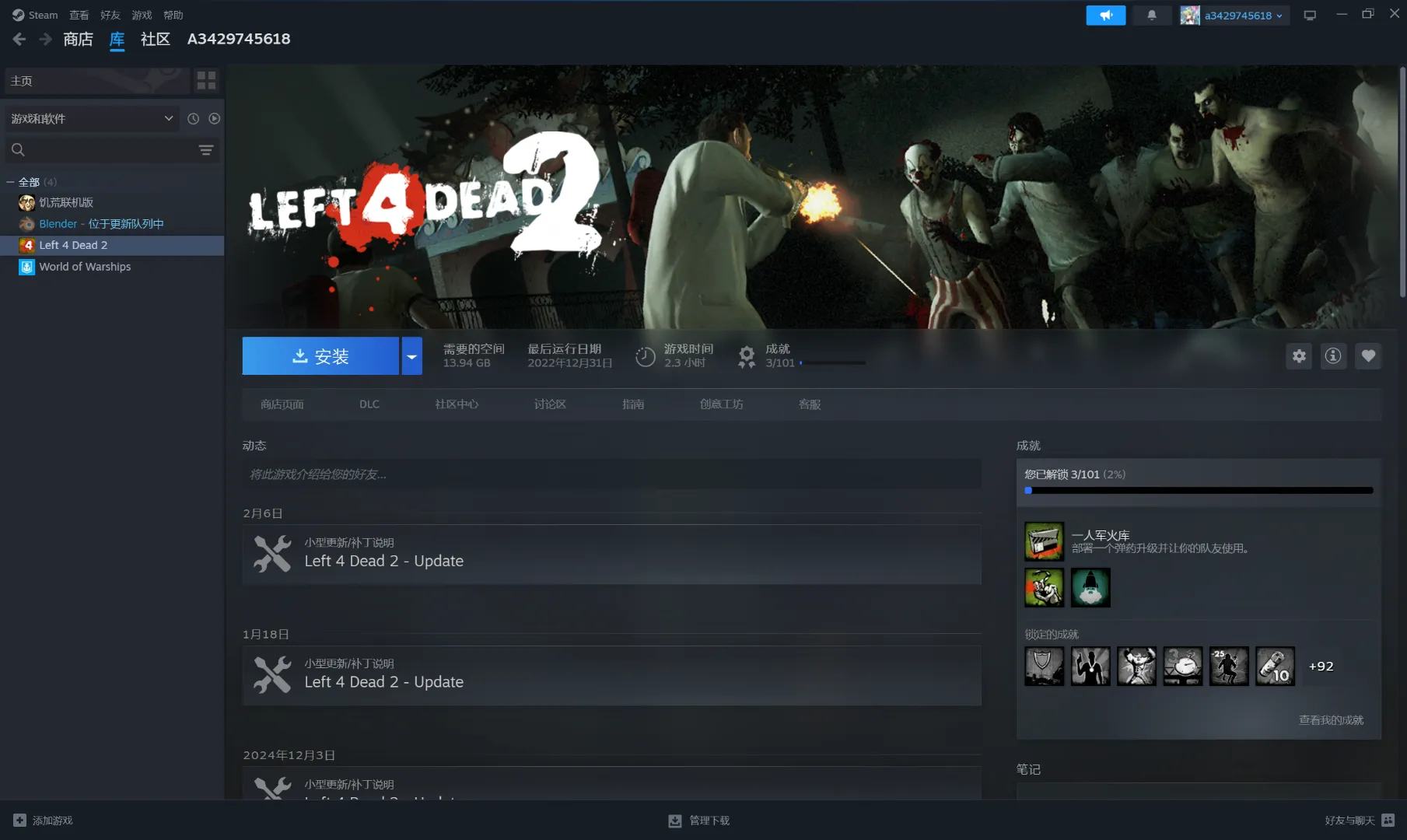Click the recent activity clock icon
The image size is (1407, 840).
tap(193, 118)
